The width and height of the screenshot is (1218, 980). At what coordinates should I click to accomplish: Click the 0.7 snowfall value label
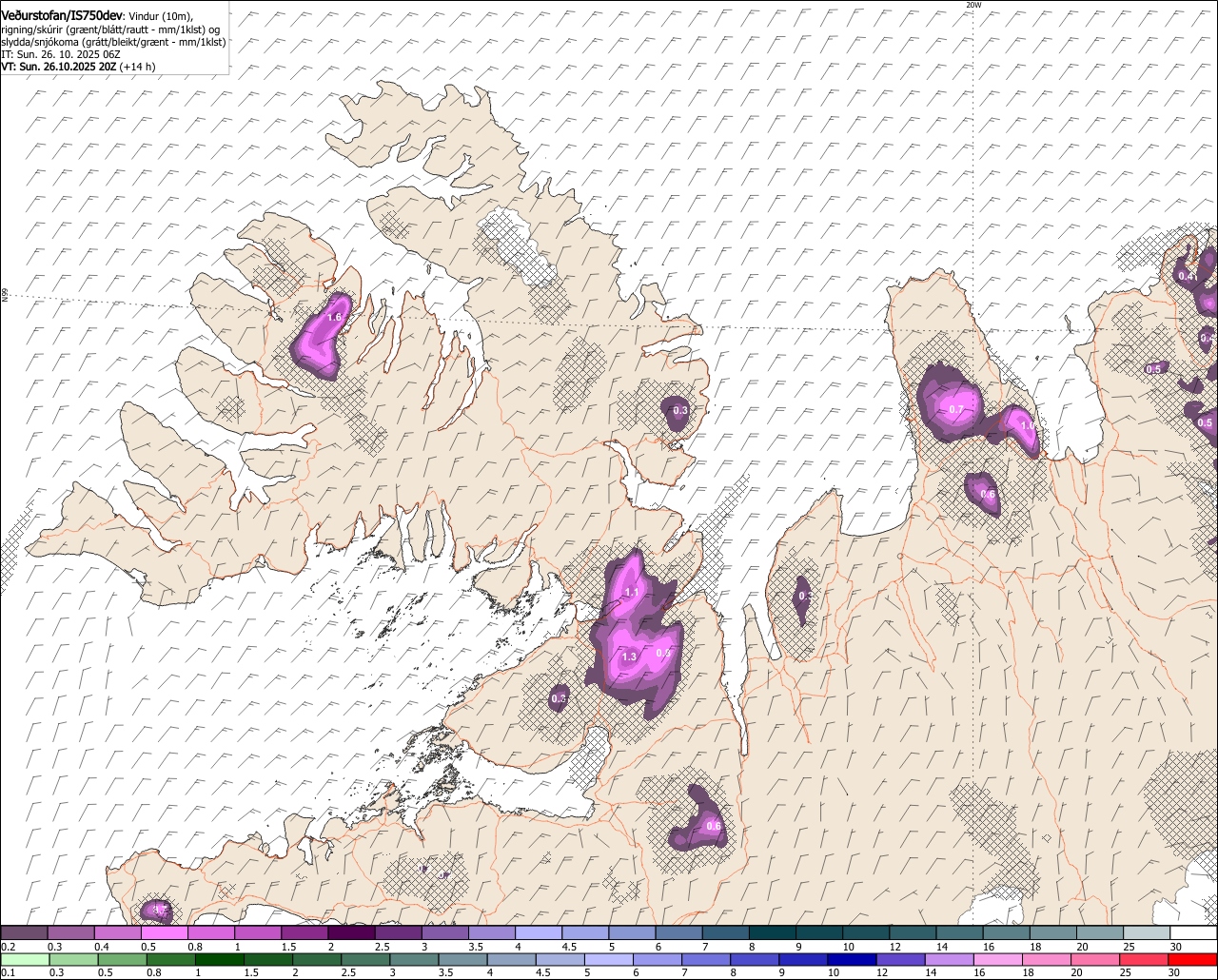point(956,409)
